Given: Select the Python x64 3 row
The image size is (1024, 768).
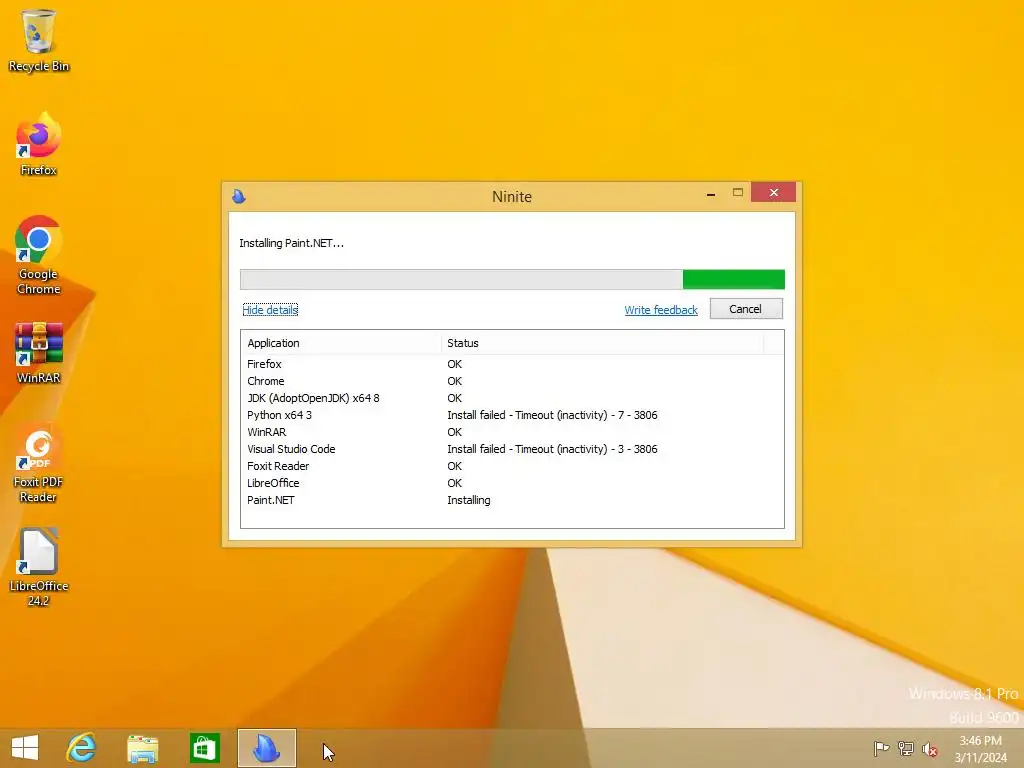Looking at the screenshot, I should (512, 415).
